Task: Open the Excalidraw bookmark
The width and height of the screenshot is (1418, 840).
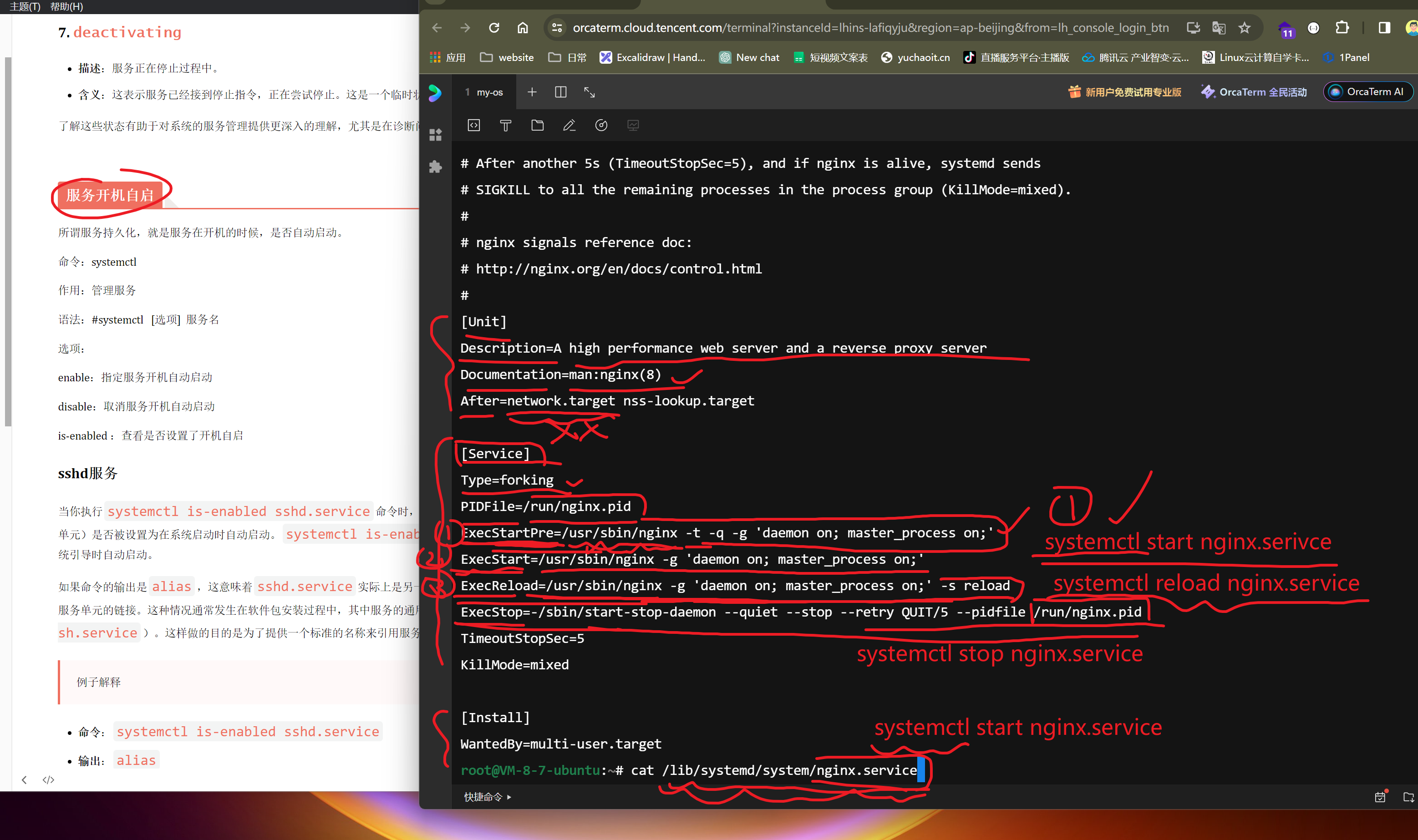Action: (x=652, y=57)
